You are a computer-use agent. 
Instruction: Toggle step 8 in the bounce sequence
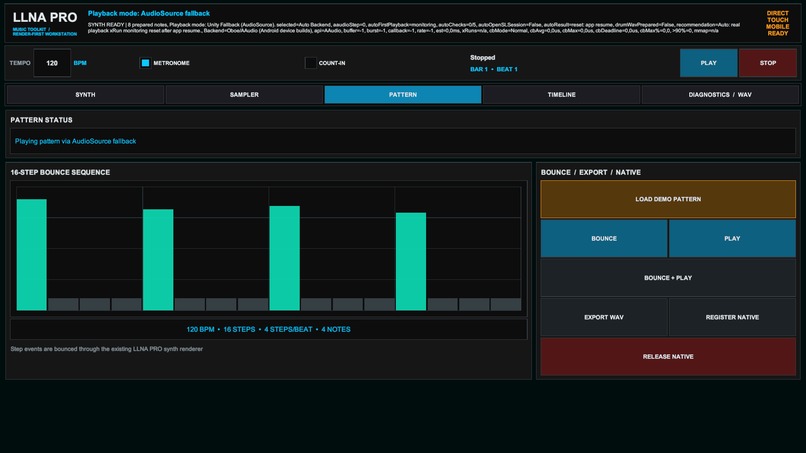coord(253,304)
